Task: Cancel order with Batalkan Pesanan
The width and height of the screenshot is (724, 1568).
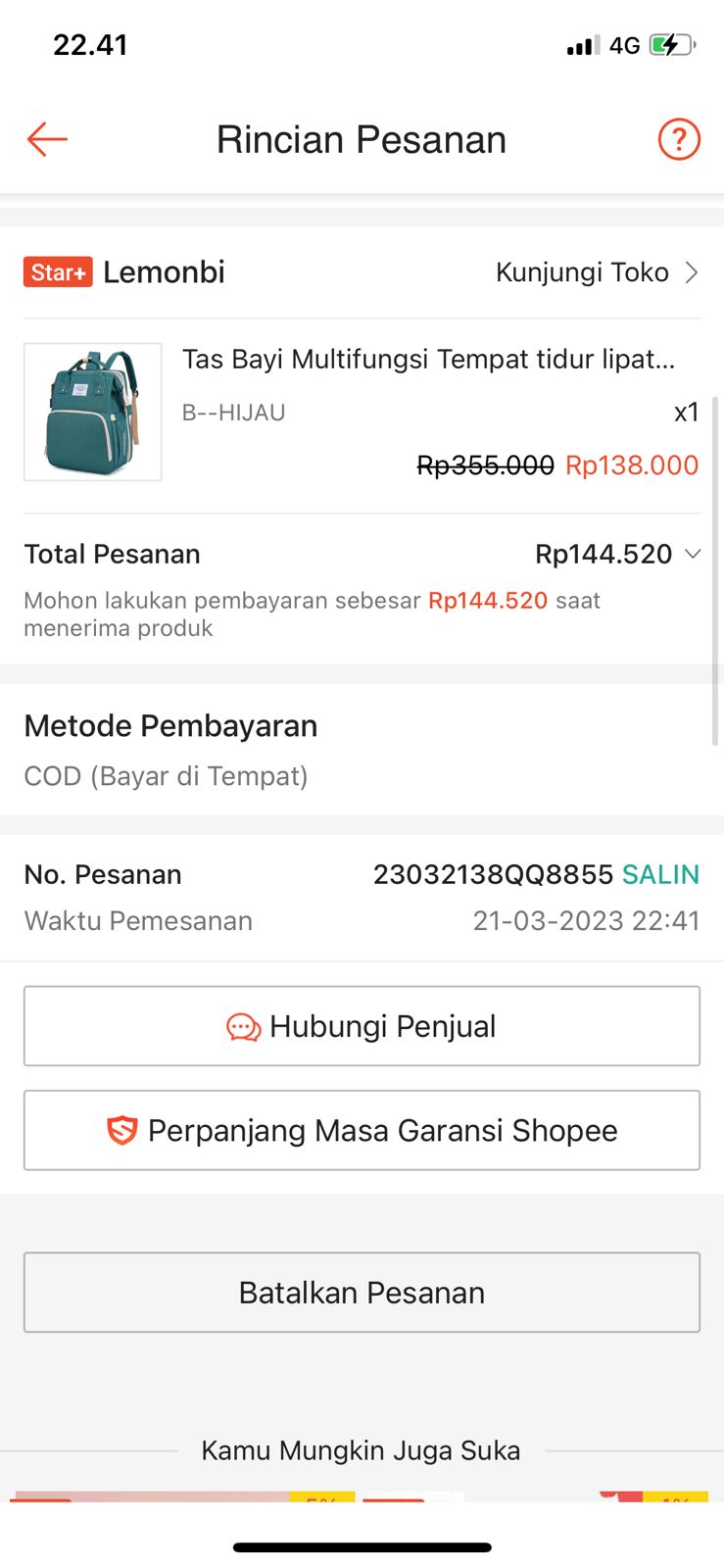Action: (362, 1293)
